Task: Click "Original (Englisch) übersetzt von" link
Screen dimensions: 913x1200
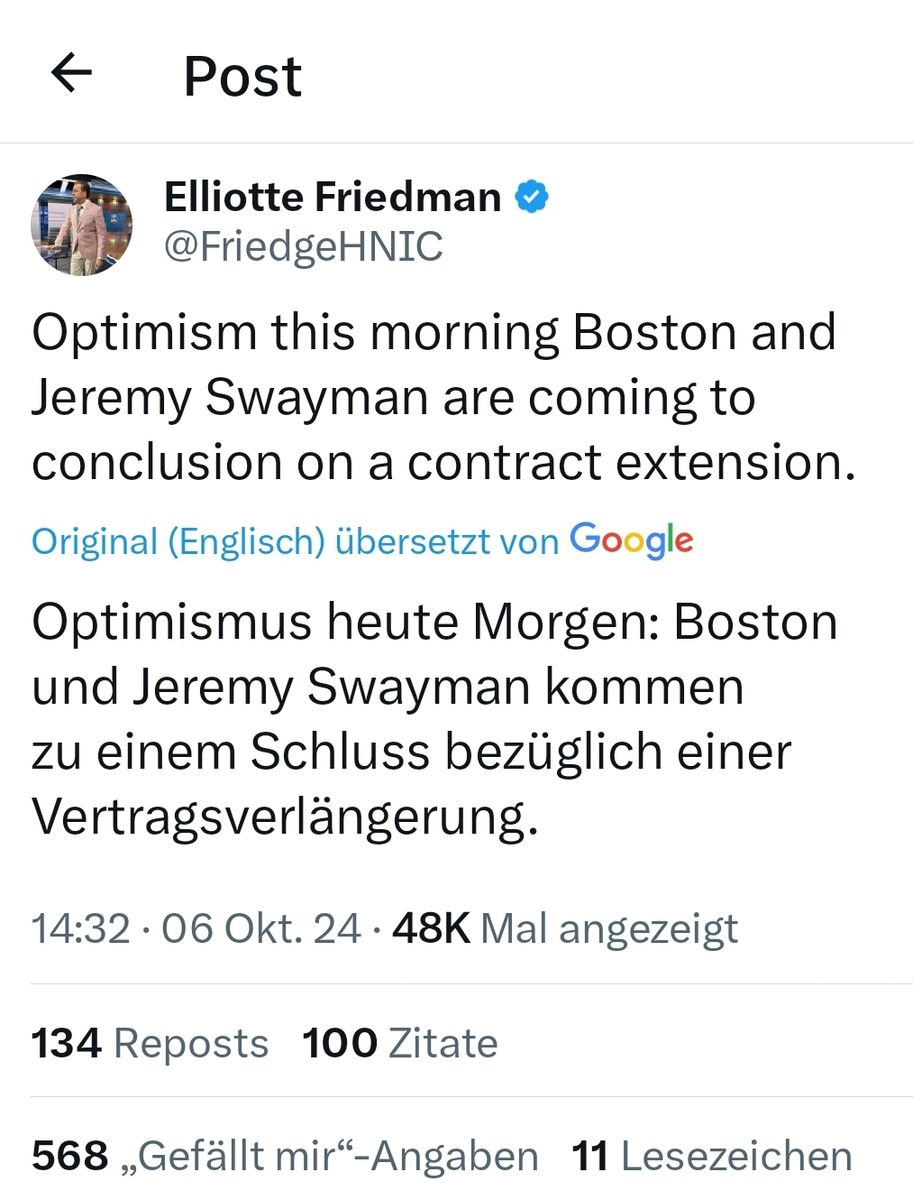Action: [x=295, y=542]
